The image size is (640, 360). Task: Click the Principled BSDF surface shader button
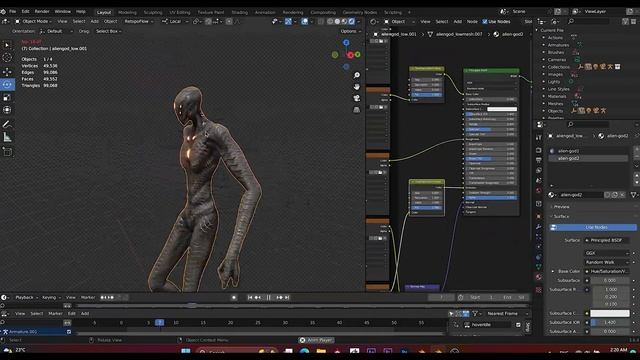(x=607, y=240)
